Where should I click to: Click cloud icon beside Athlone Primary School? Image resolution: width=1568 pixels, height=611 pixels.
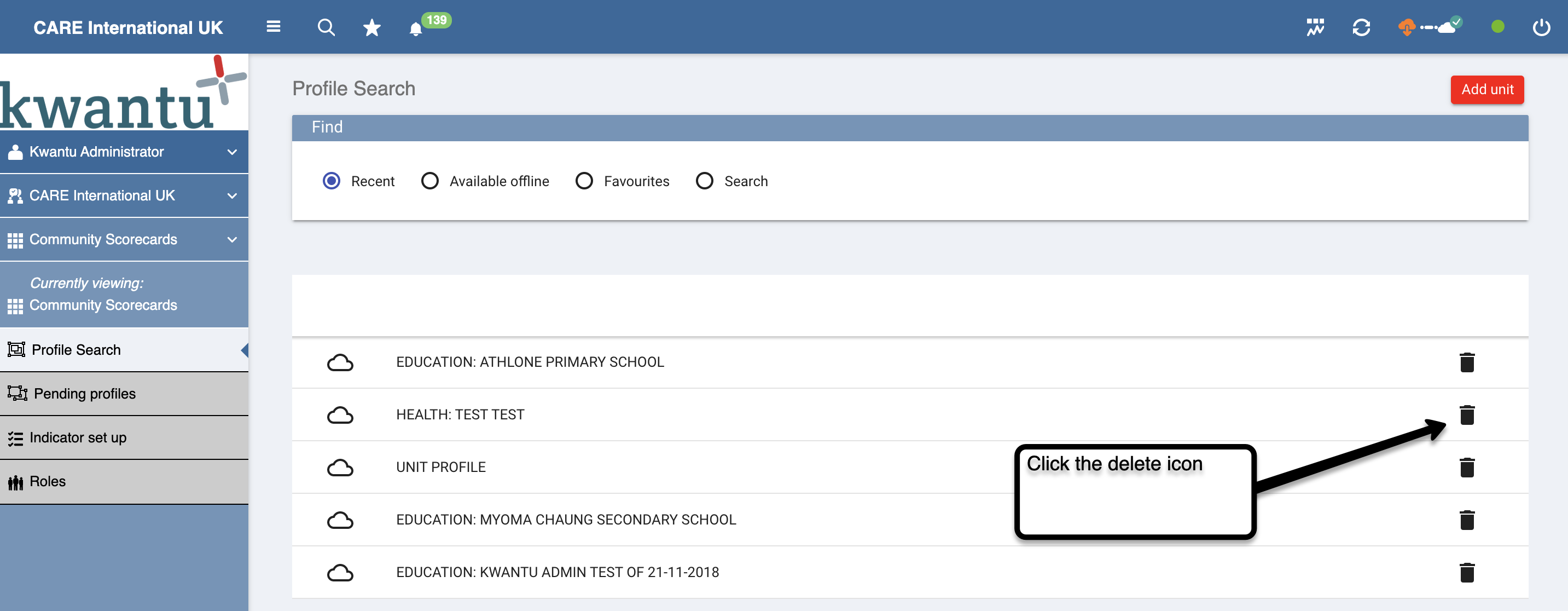point(340,362)
